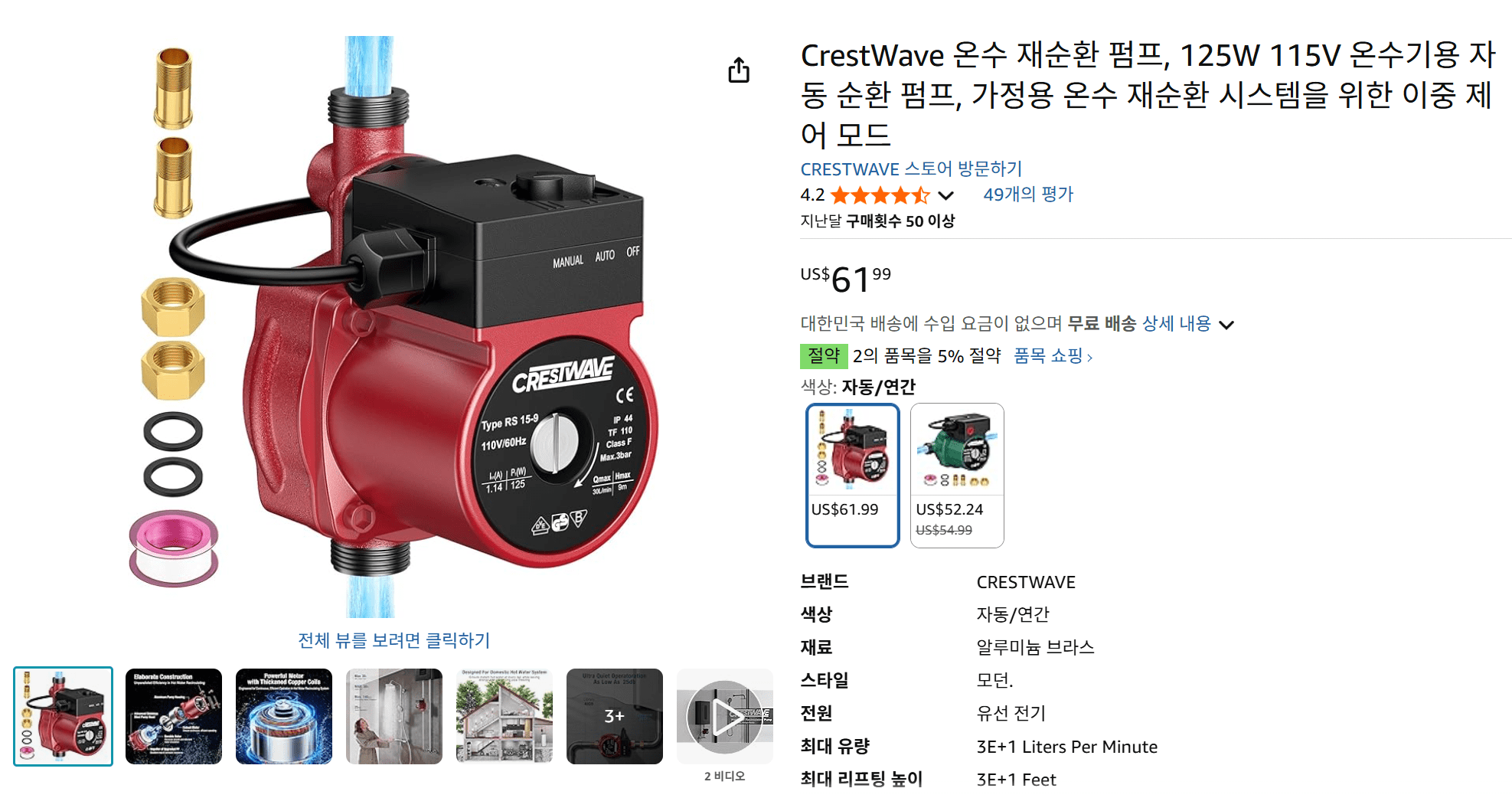Screen dimensions: 1512x798
Task: Select the red pump US$61.99 color option
Action: click(852, 475)
